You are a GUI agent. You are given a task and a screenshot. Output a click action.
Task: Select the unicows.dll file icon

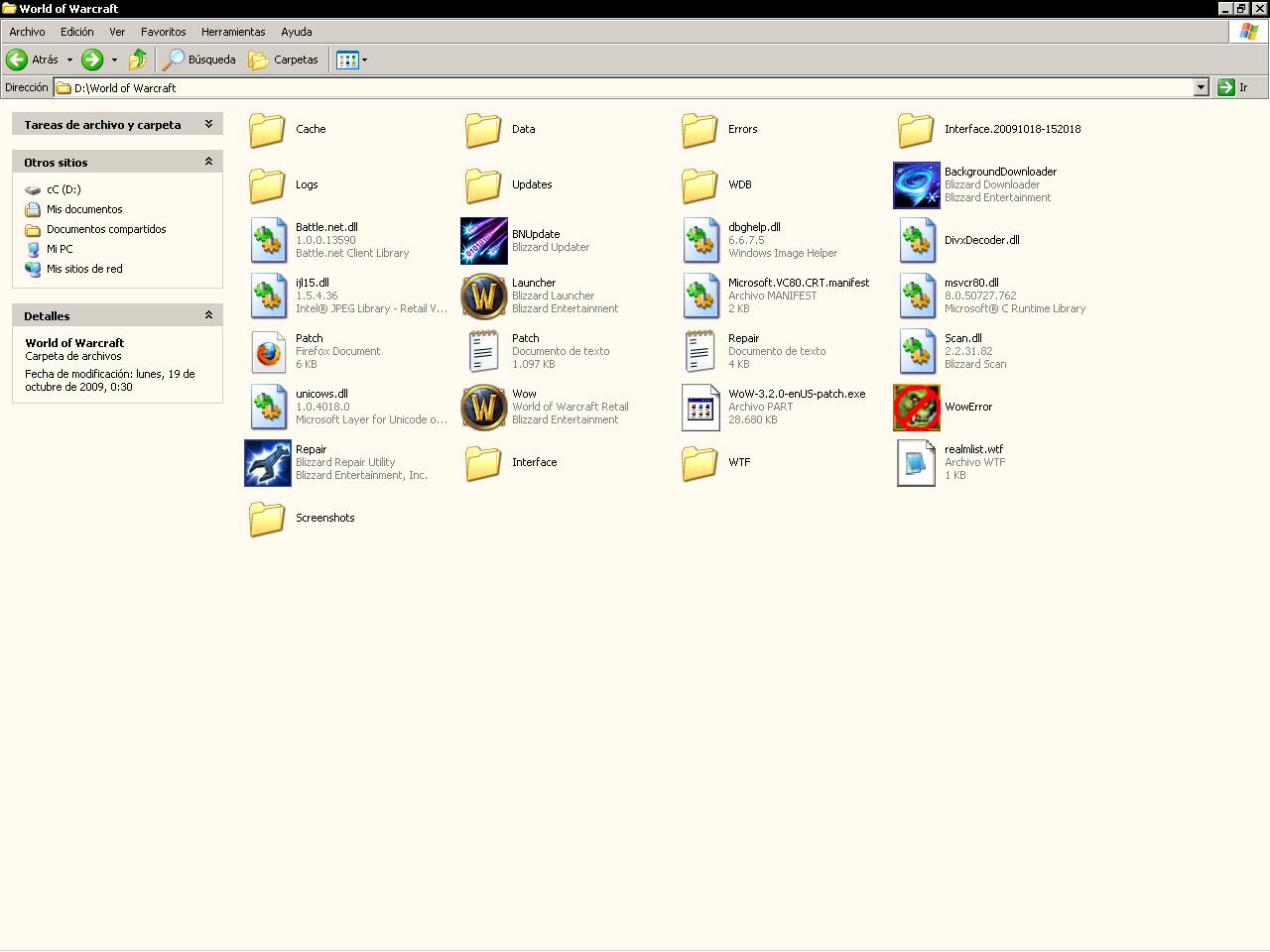click(x=268, y=408)
